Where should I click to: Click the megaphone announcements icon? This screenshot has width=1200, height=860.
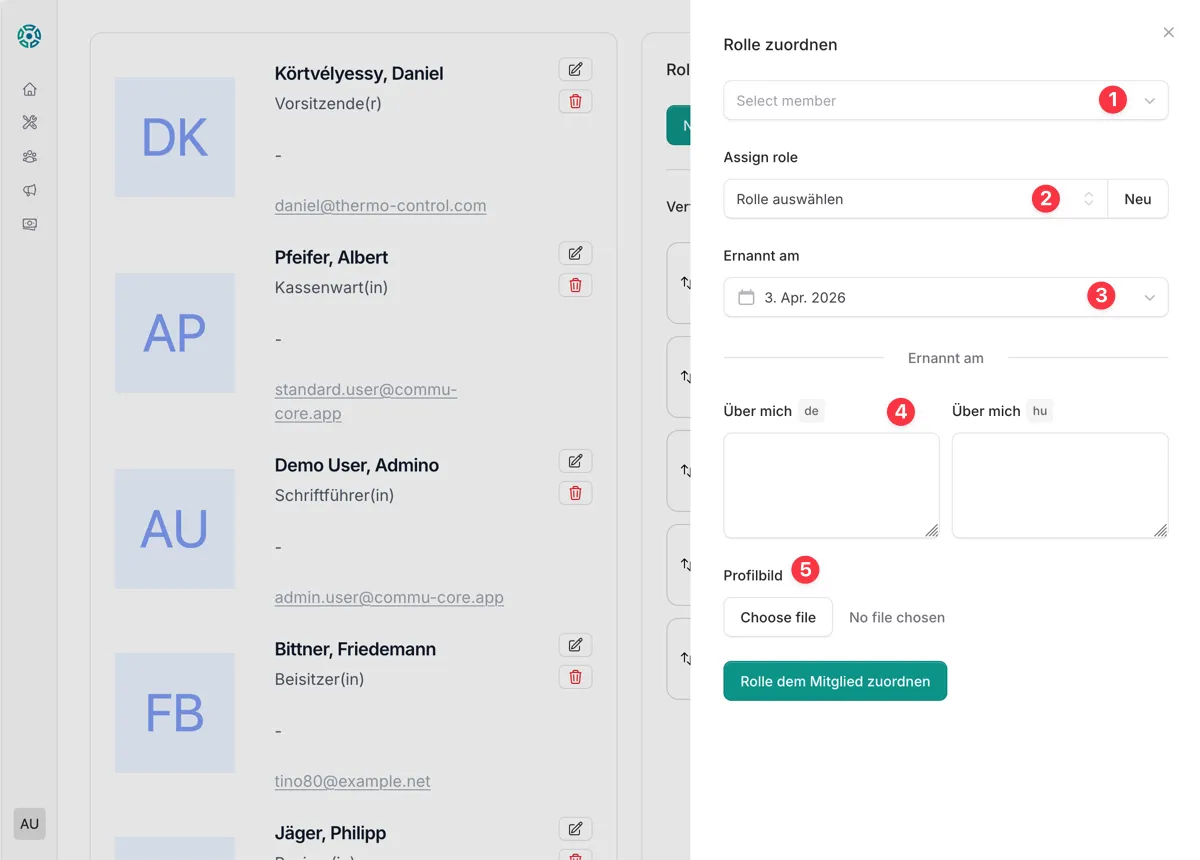tap(30, 191)
